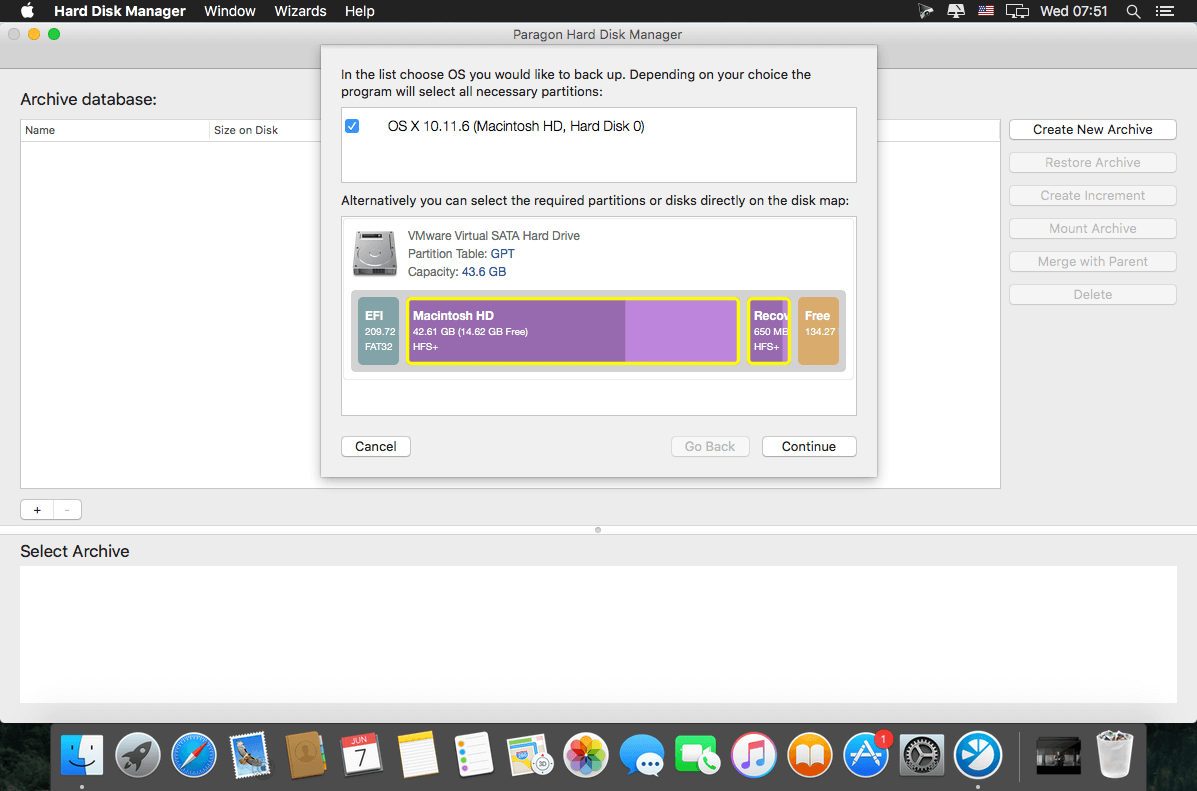
Task: Launch Launchpad rocket icon in Dock
Action: [137, 755]
